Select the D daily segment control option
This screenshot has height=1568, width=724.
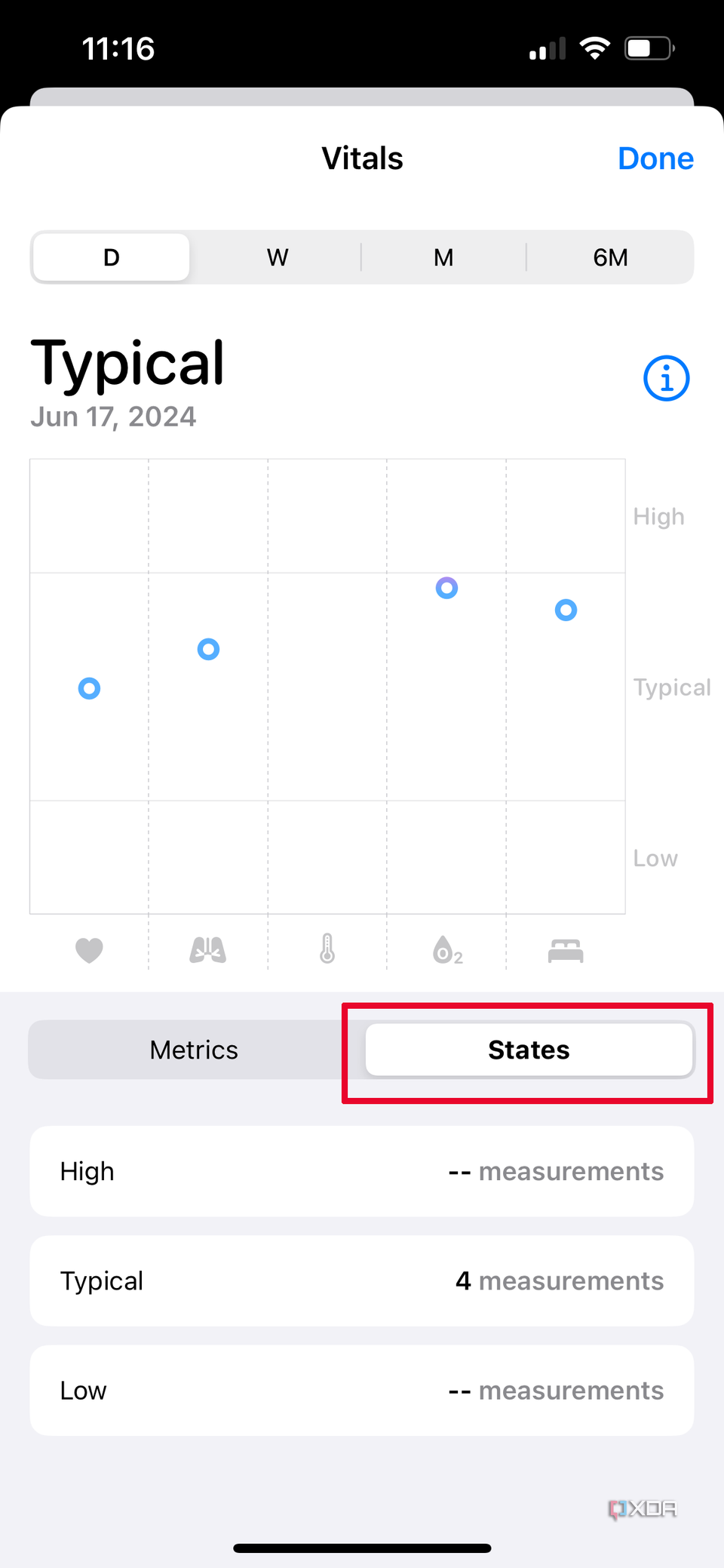tap(110, 257)
